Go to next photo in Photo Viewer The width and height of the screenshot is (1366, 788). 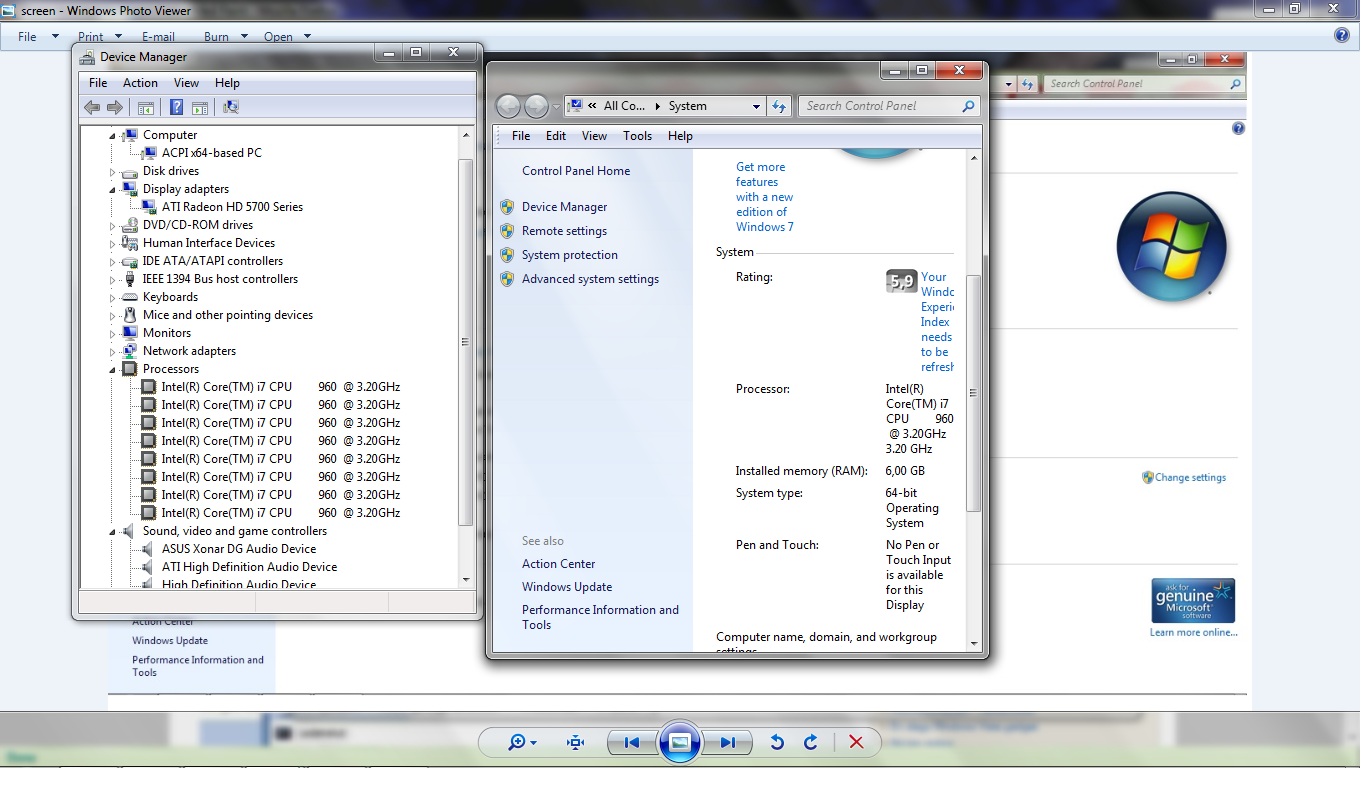(727, 742)
